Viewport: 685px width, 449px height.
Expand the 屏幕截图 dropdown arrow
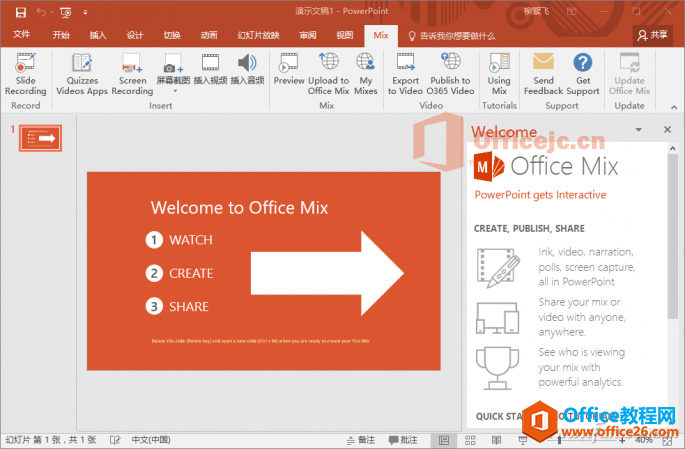pyautogui.click(x=175, y=91)
